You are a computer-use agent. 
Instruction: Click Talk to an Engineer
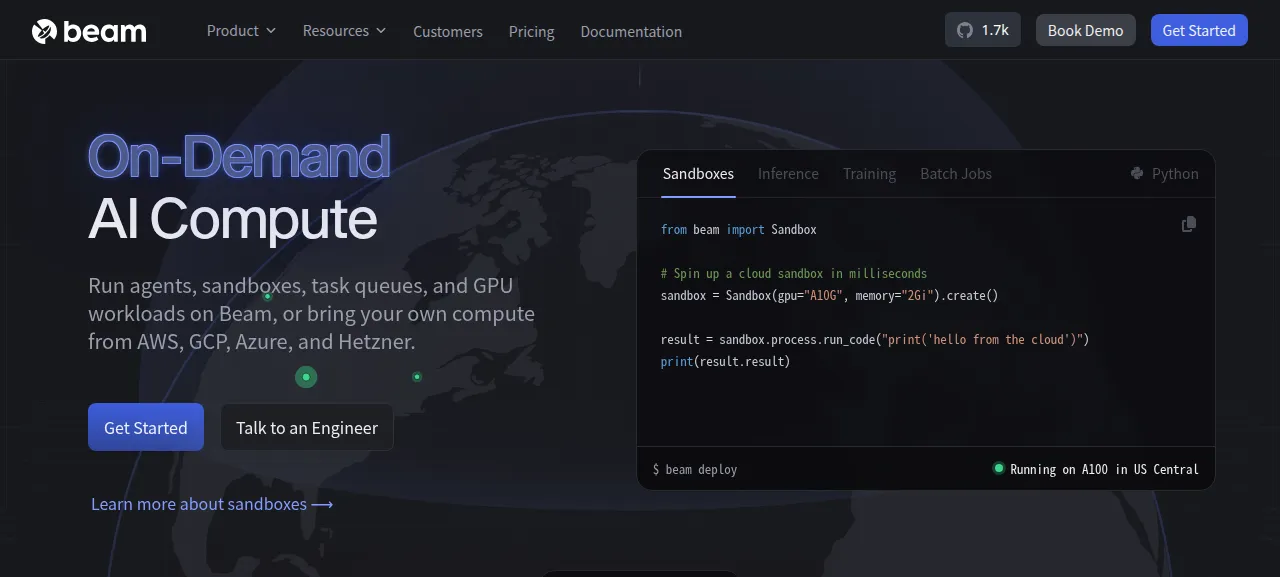click(307, 427)
